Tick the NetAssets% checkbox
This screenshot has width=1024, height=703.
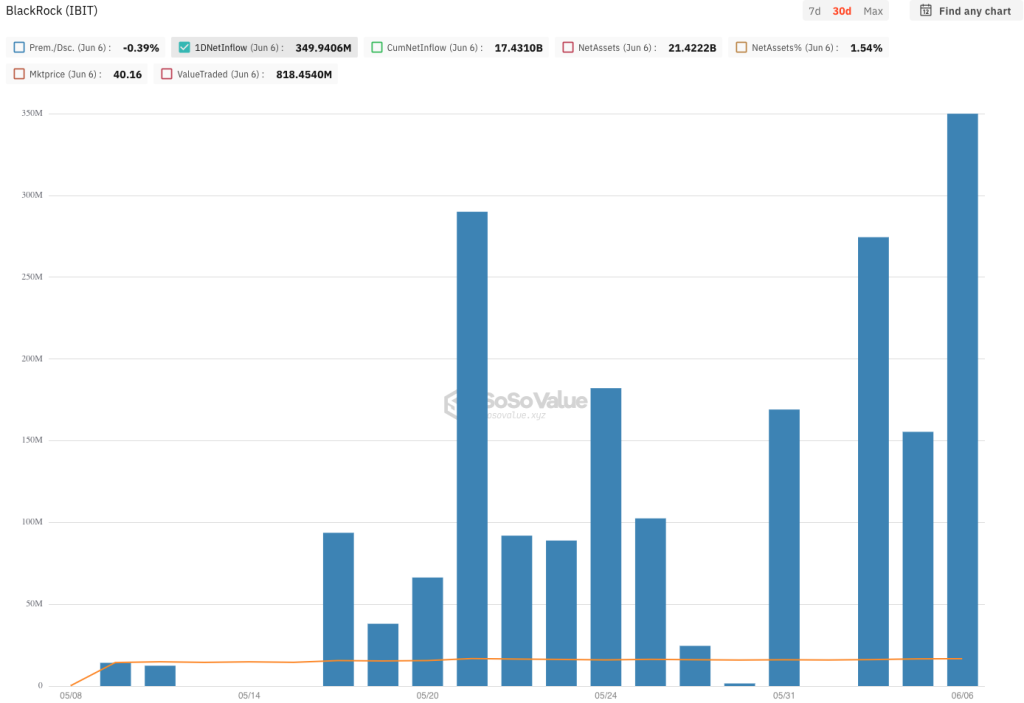click(741, 47)
